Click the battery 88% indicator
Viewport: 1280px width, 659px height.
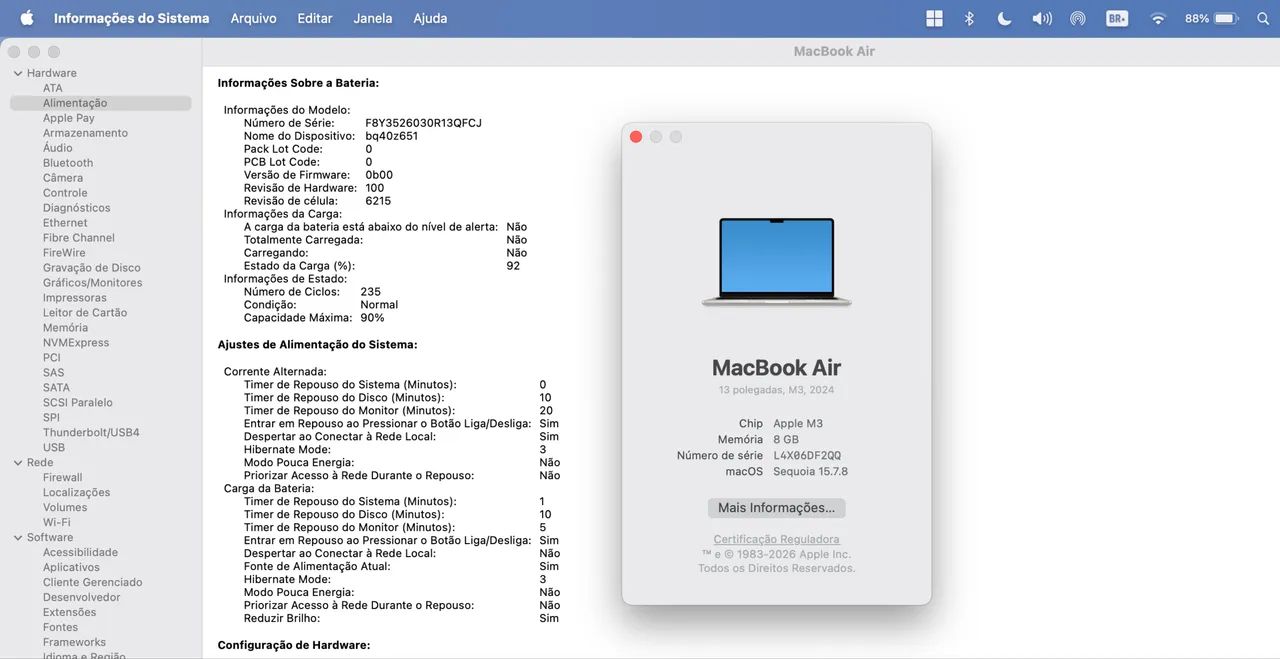1212,18
